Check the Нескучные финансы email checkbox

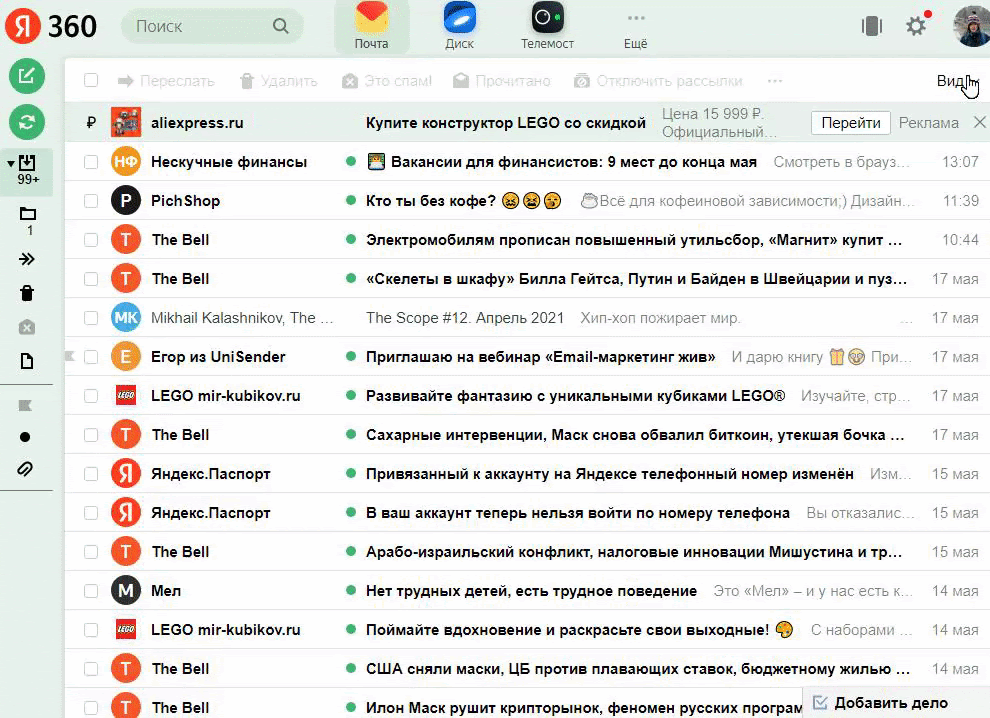pyautogui.click(x=91, y=162)
